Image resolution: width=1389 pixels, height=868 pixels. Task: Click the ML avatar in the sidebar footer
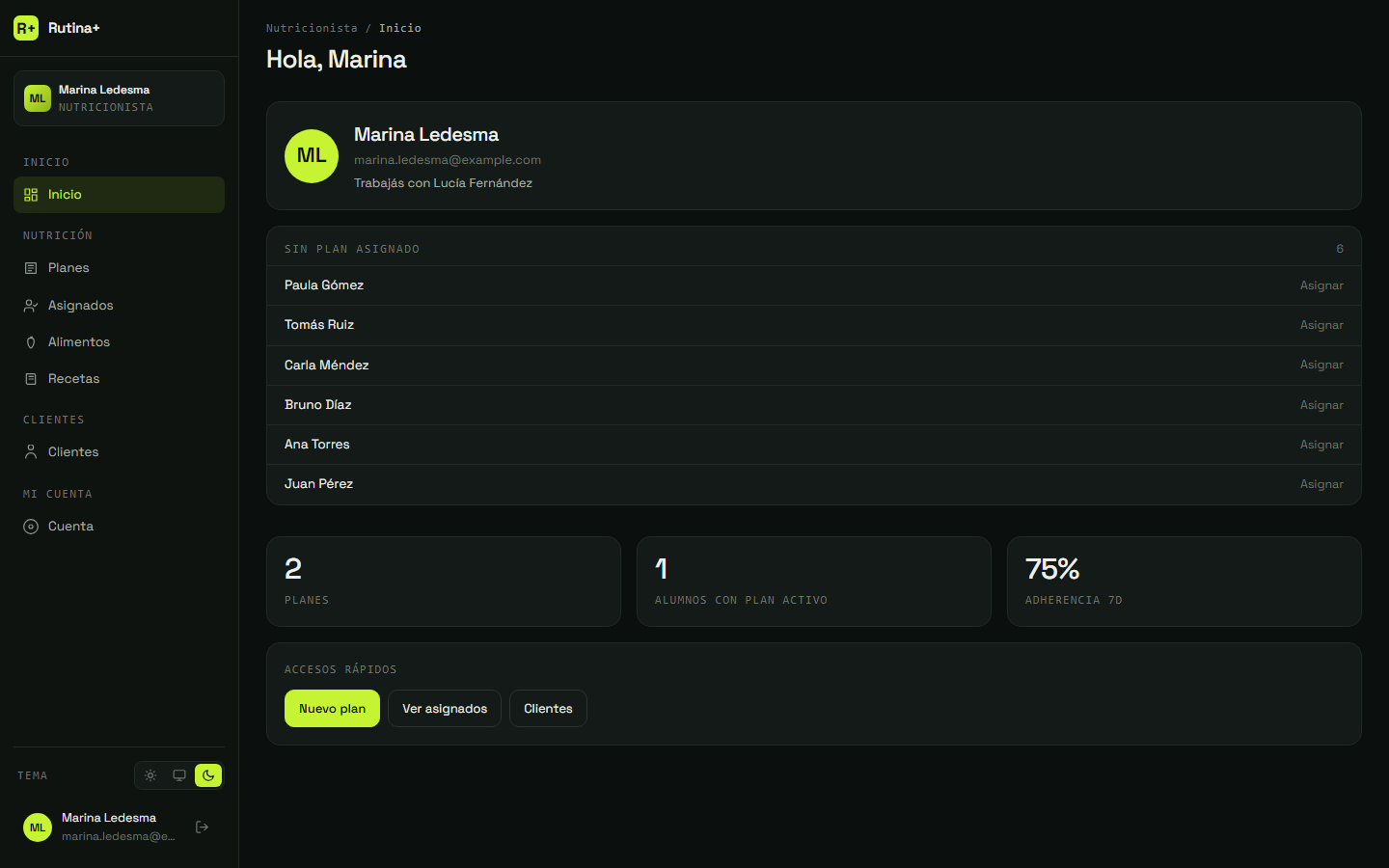click(38, 827)
